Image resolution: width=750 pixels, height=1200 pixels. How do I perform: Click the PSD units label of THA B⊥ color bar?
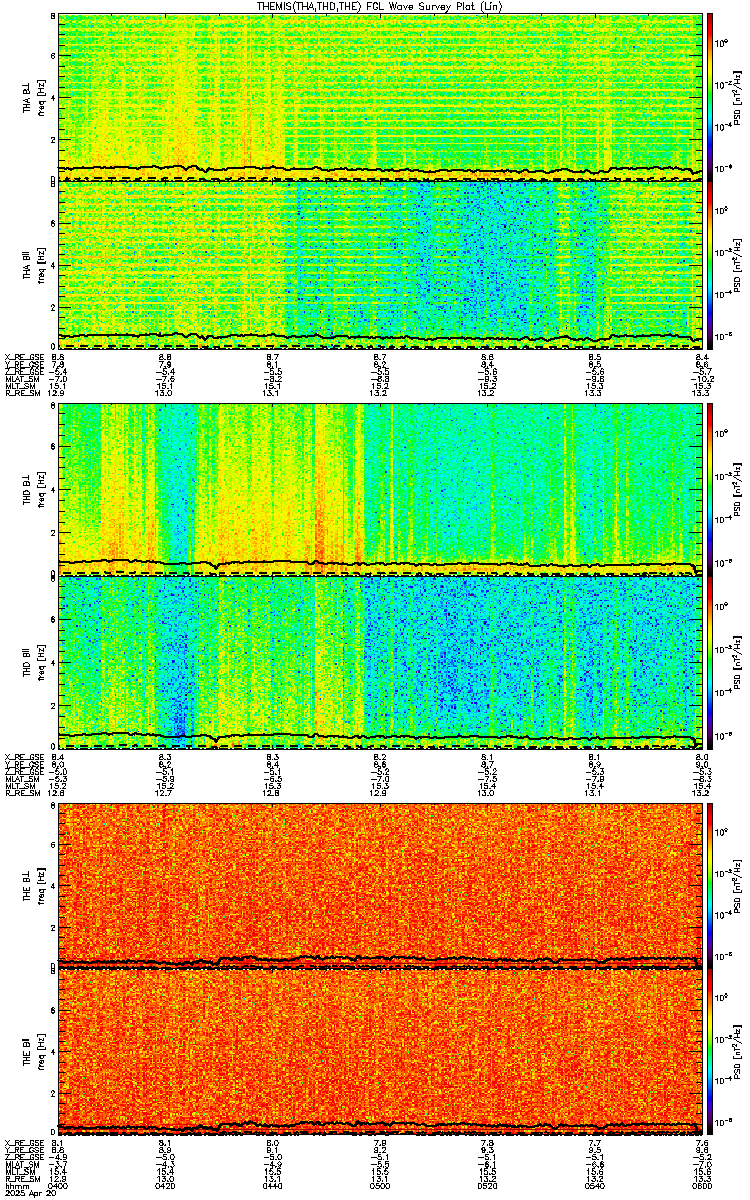pyautogui.click(x=738, y=96)
